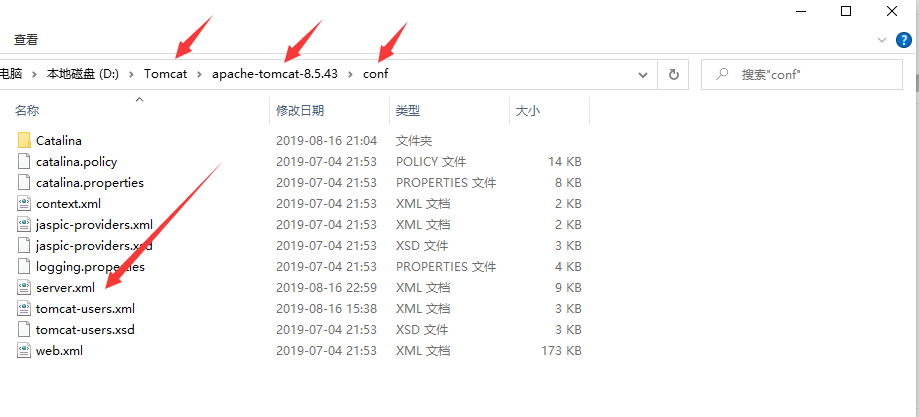Select the jaspic-providers.xml file icon

pyautogui.click(x=24, y=225)
